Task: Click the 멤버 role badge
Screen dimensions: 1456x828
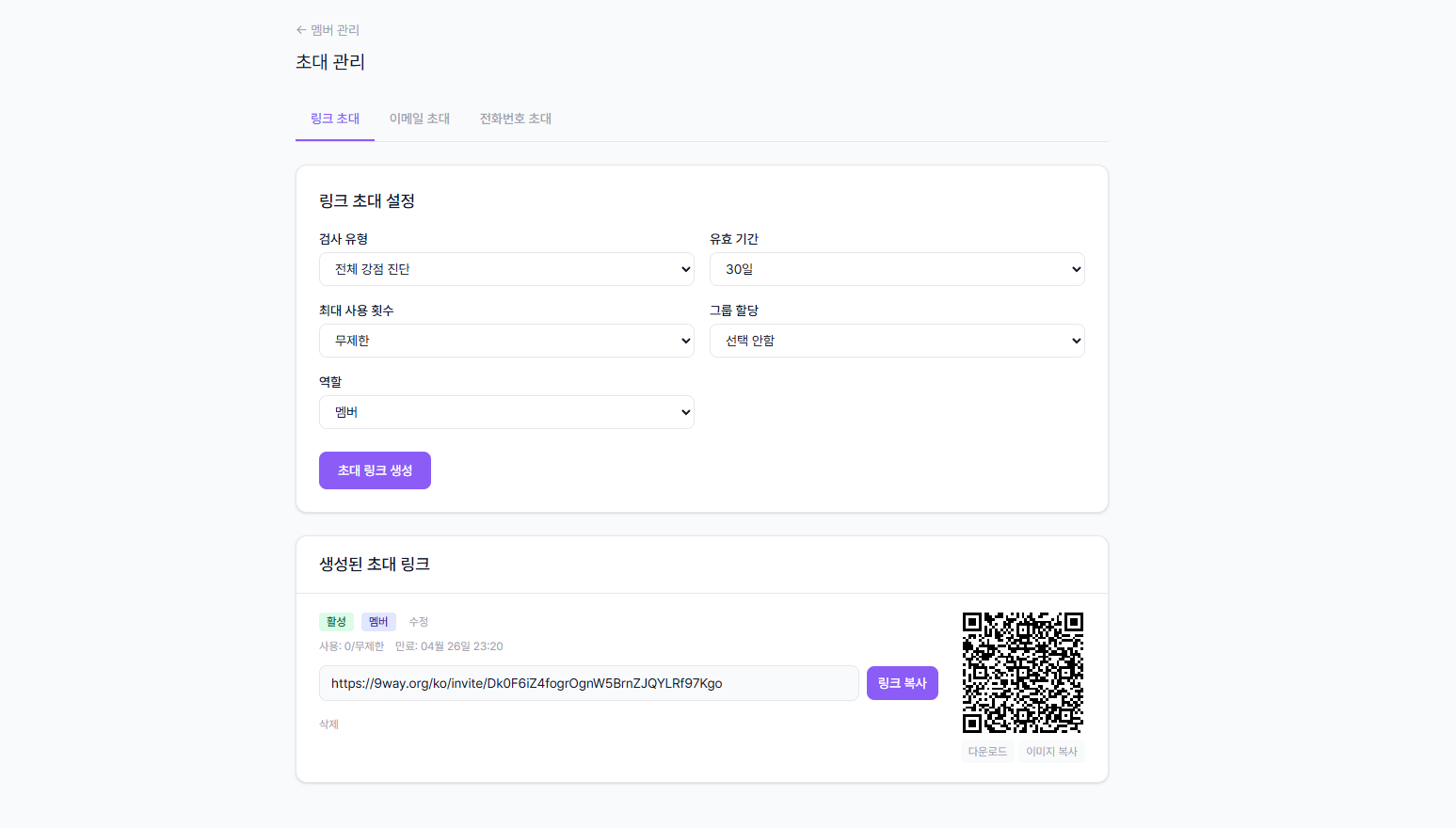Action: (378, 621)
